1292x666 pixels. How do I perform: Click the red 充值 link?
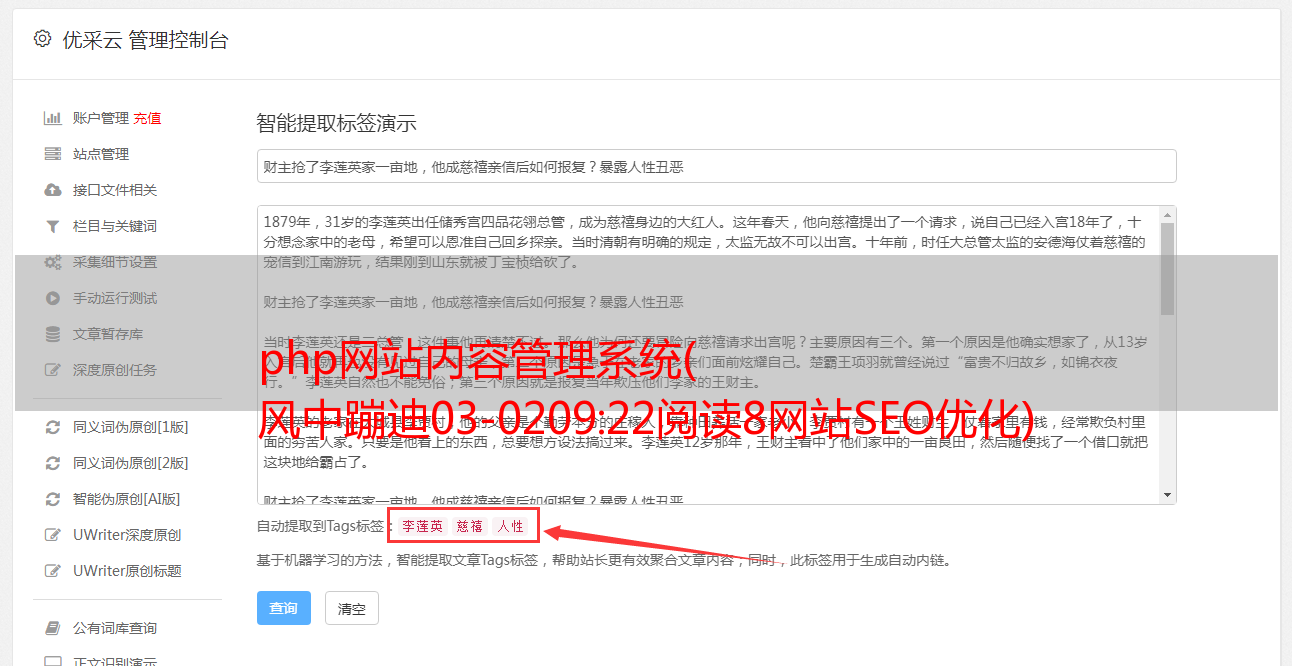pos(148,118)
